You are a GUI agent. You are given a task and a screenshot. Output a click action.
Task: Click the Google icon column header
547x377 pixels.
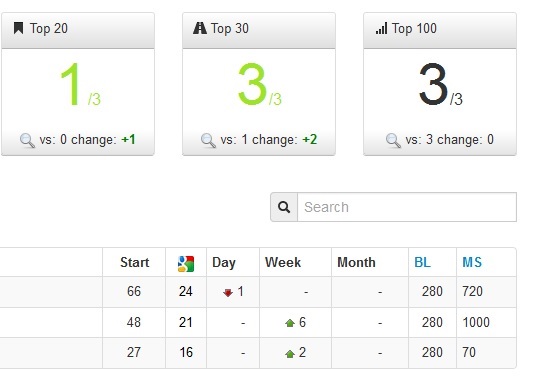pyautogui.click(x=186, y=264)
